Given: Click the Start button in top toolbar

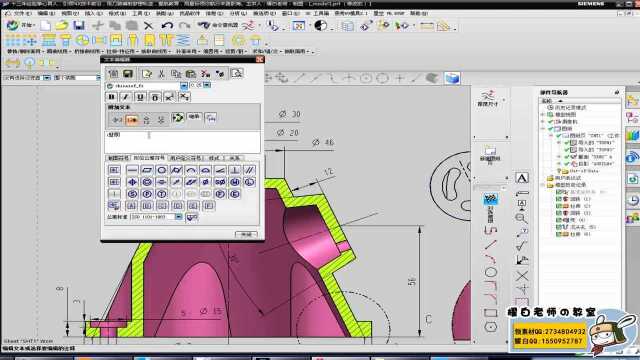Looking at the screenshot, I should tap(20, 25).
